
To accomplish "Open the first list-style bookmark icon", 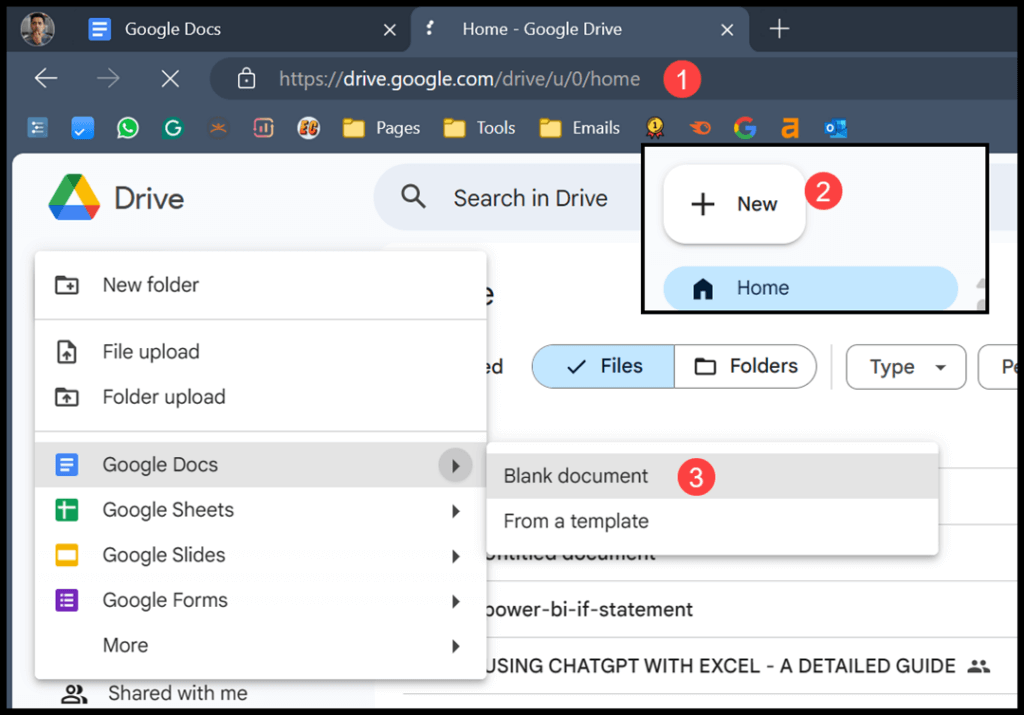I will 38,128.
